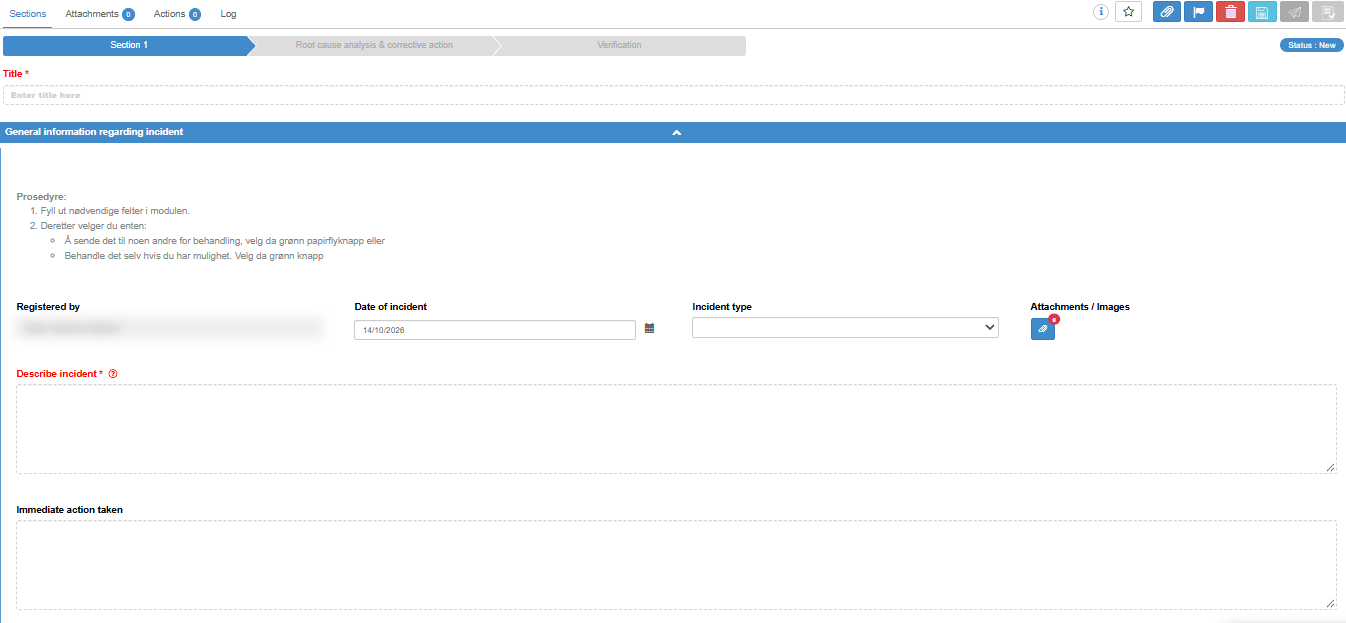The height and width of the screenshot is (623, 1346).
Task: Click the 'Incident type' label
Action: (x=722, y=307)
